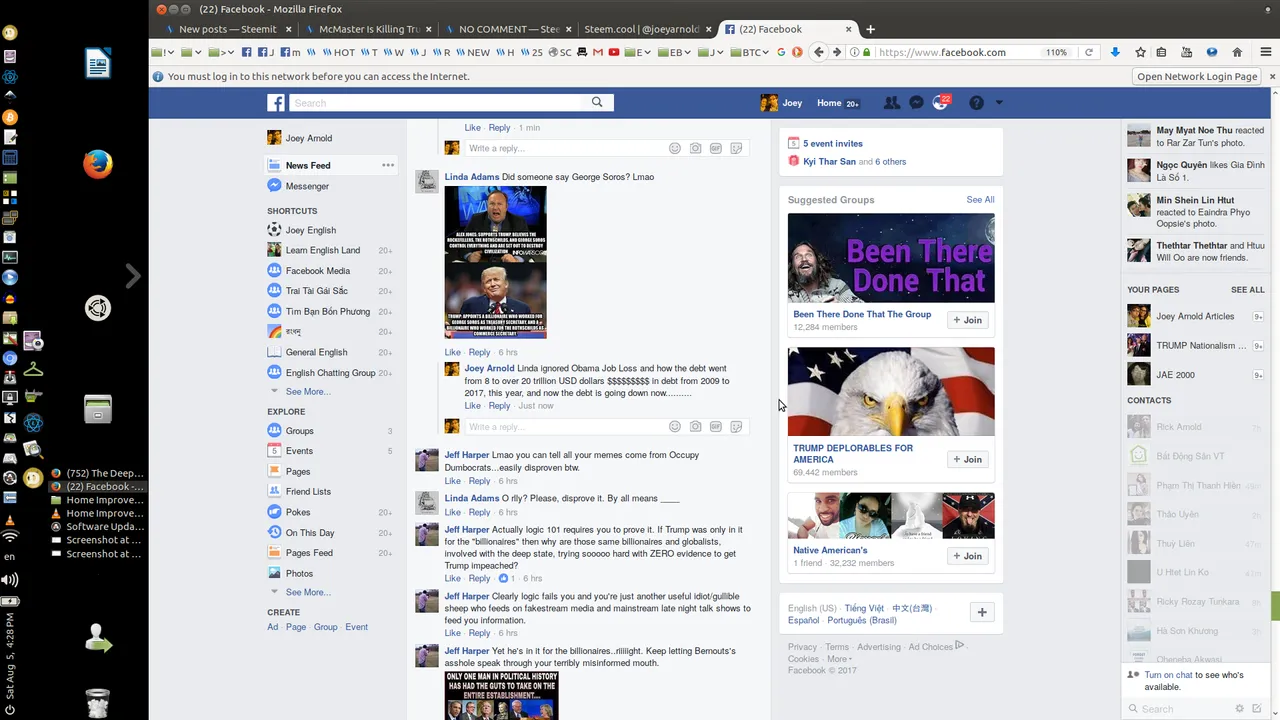Click the Facebook search input field
The height and width of the screenshot is (720, 1280).
click(x=437, y=102)
